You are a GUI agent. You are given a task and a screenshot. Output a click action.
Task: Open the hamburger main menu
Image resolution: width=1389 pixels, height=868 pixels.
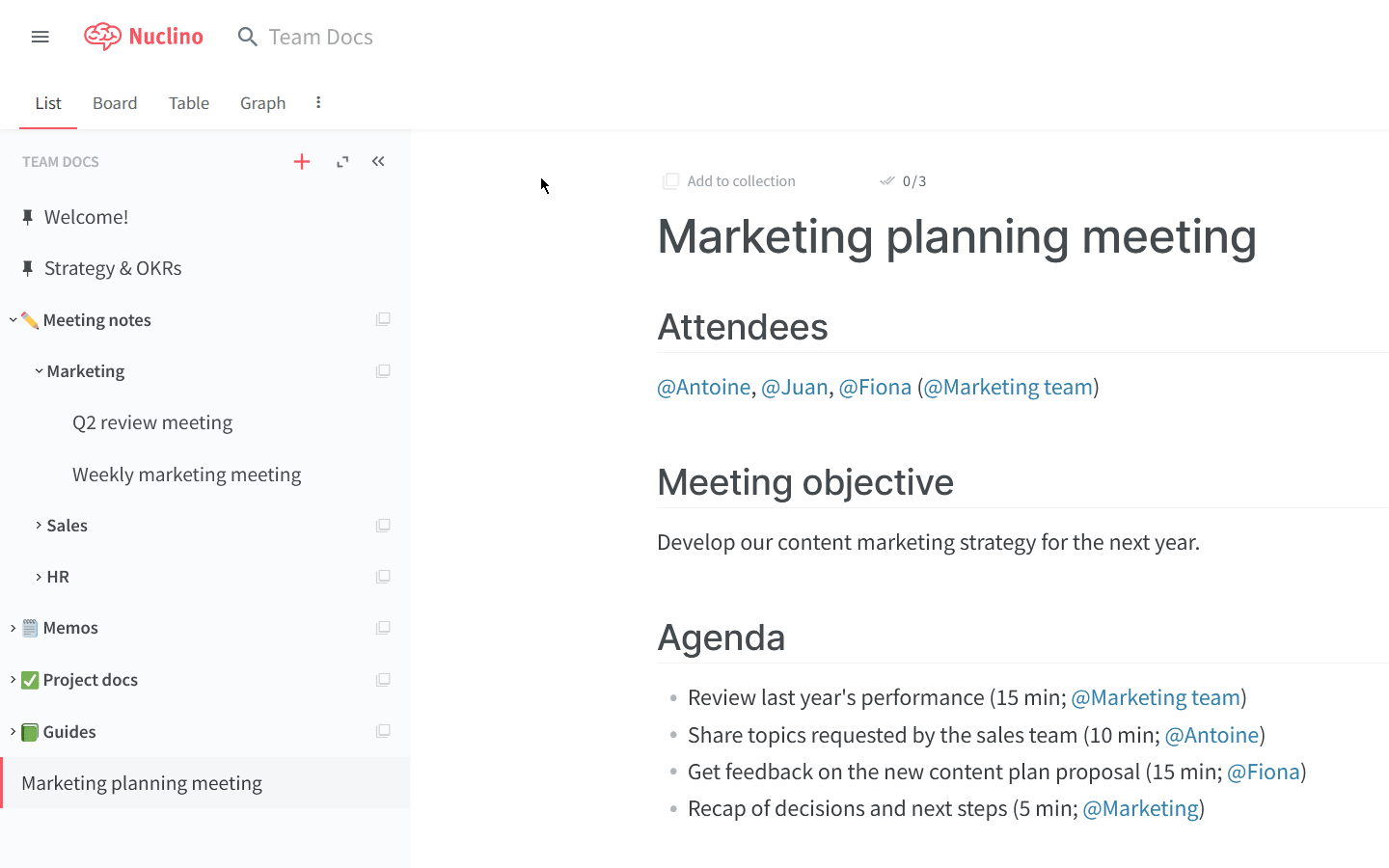[x=40, y=37]
